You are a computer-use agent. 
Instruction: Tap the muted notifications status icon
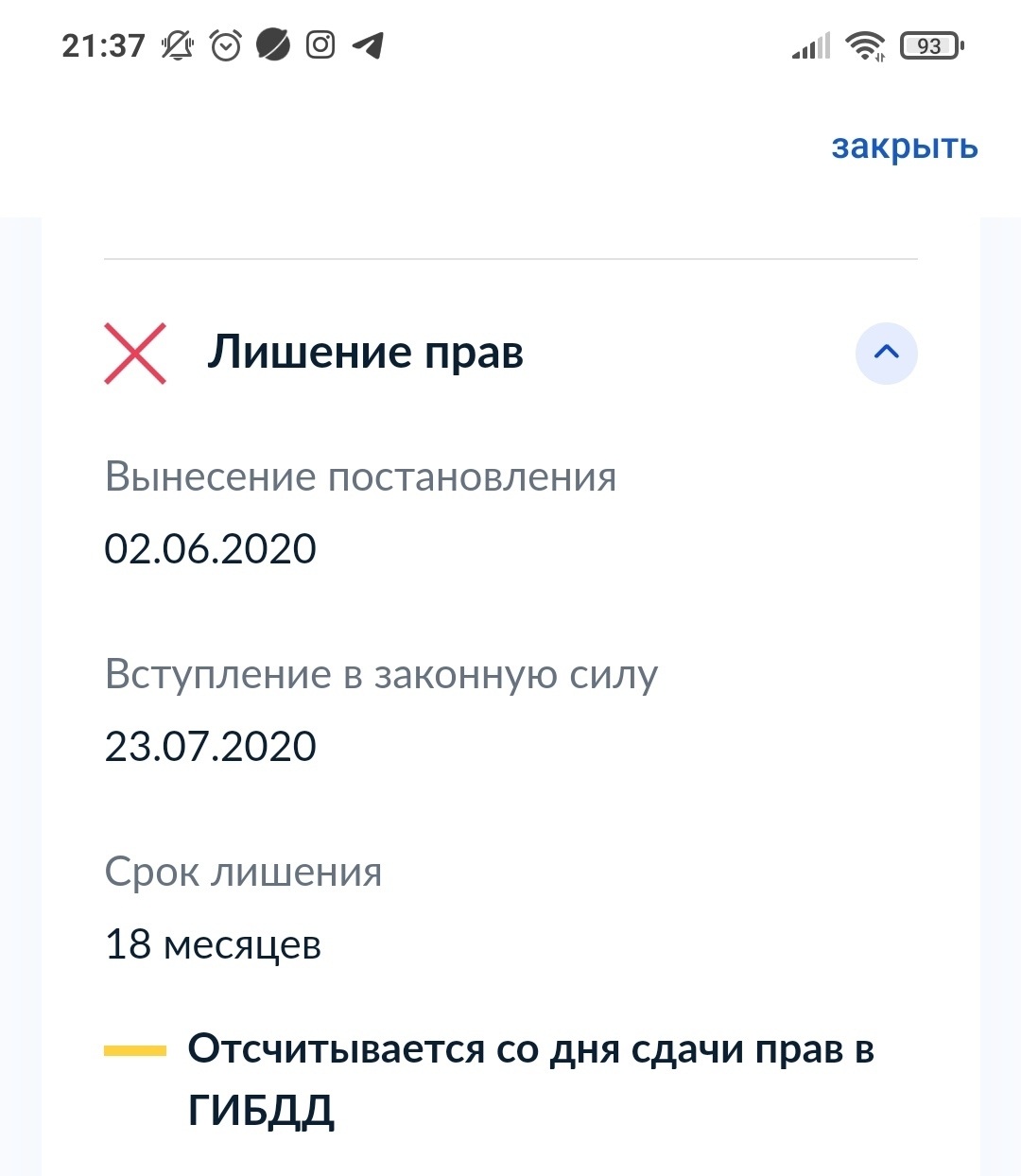(x=177, y=45)
